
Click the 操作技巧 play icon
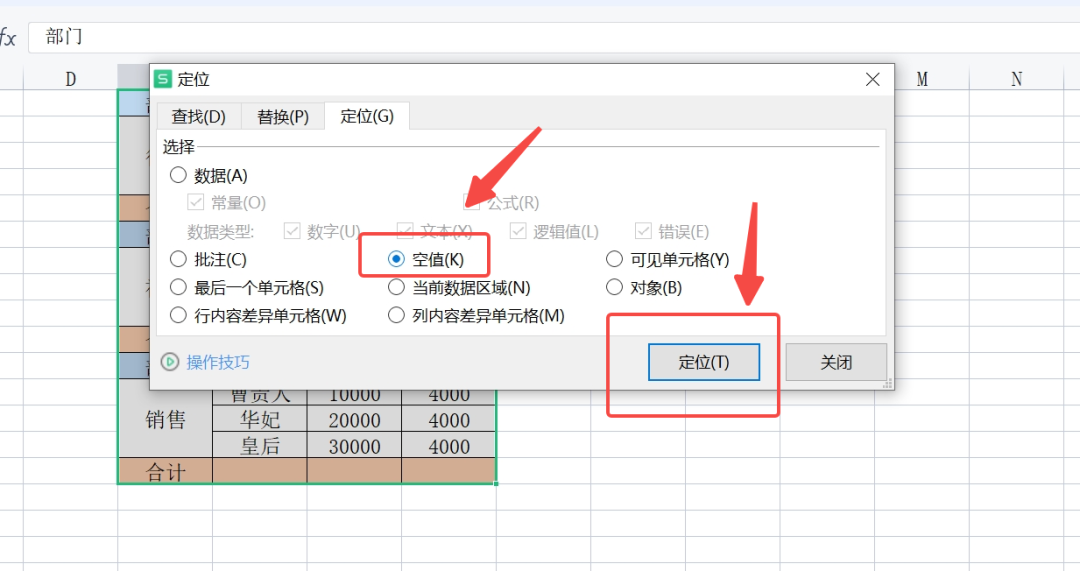(x=170, y=362)
